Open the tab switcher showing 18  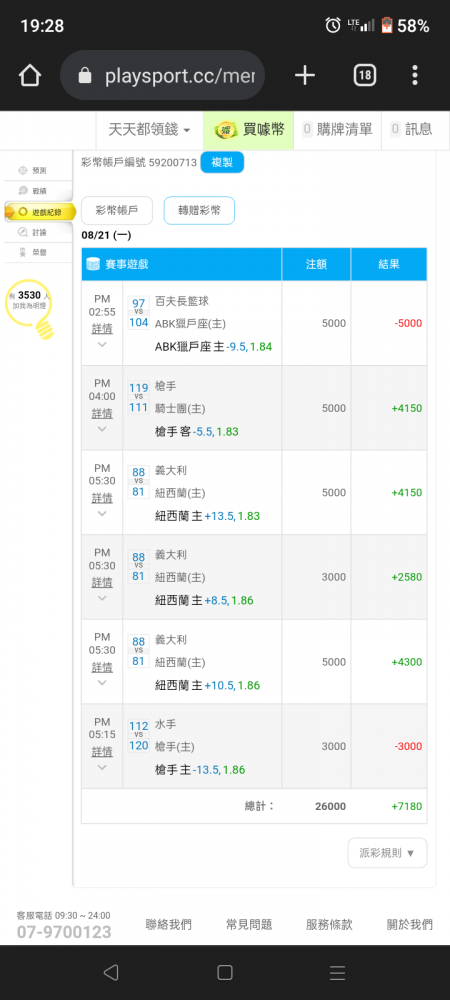[365, 76]
